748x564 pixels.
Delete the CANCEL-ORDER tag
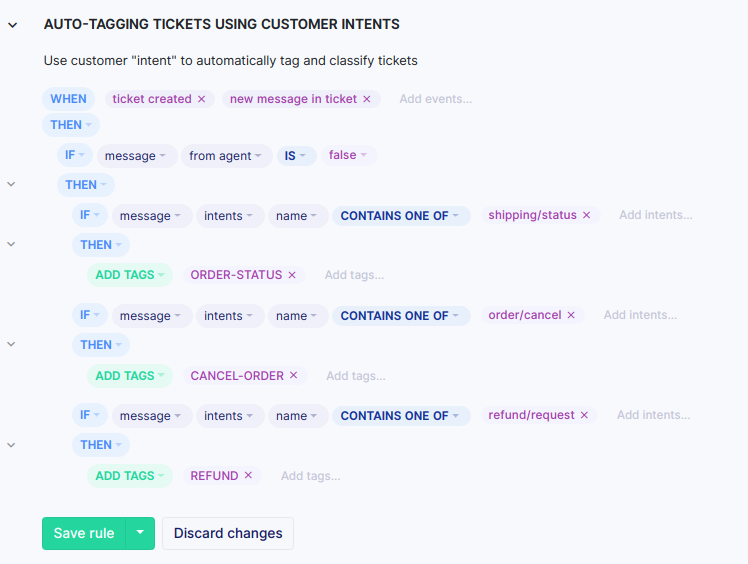(294, 376)
